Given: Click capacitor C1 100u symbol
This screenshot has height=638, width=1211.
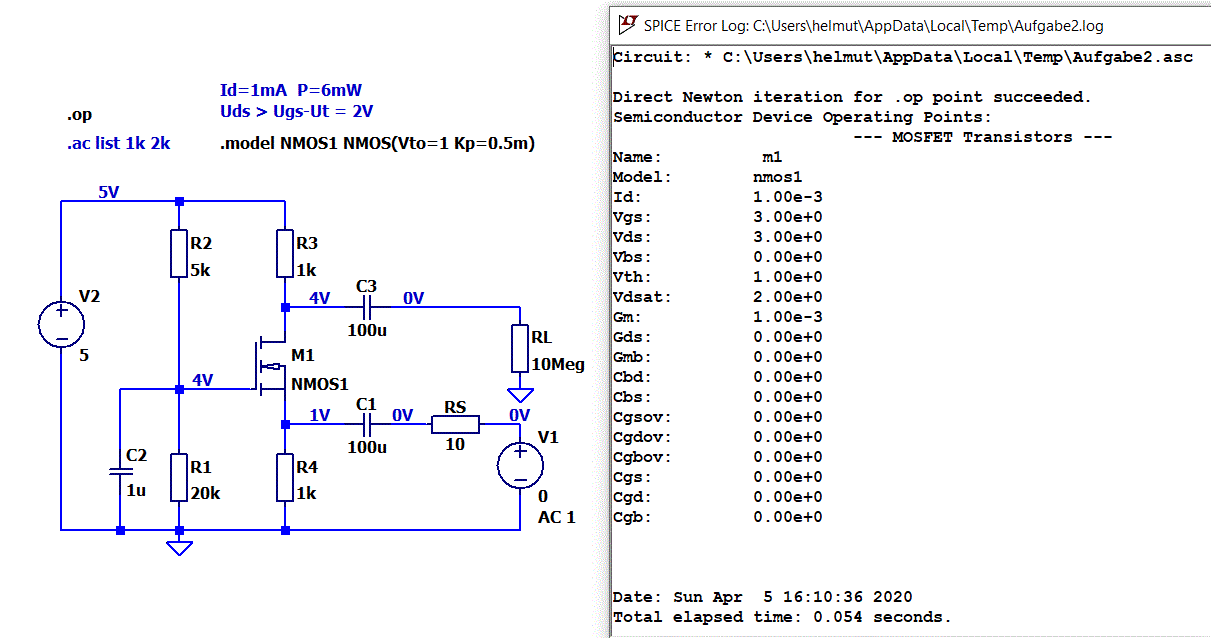Looking at the screenshot, I should (x=366, y=424).
